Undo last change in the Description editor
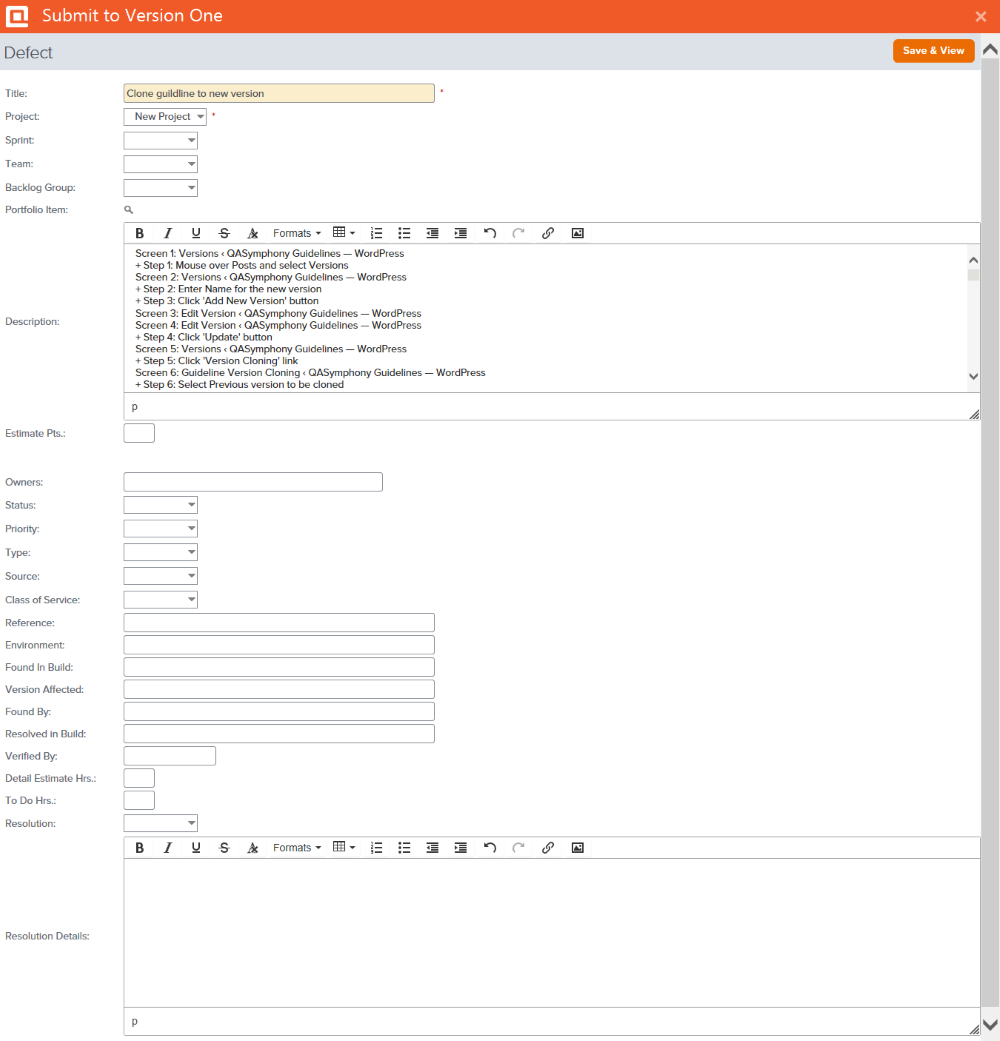The image size is (1000, 1041). 490,233
